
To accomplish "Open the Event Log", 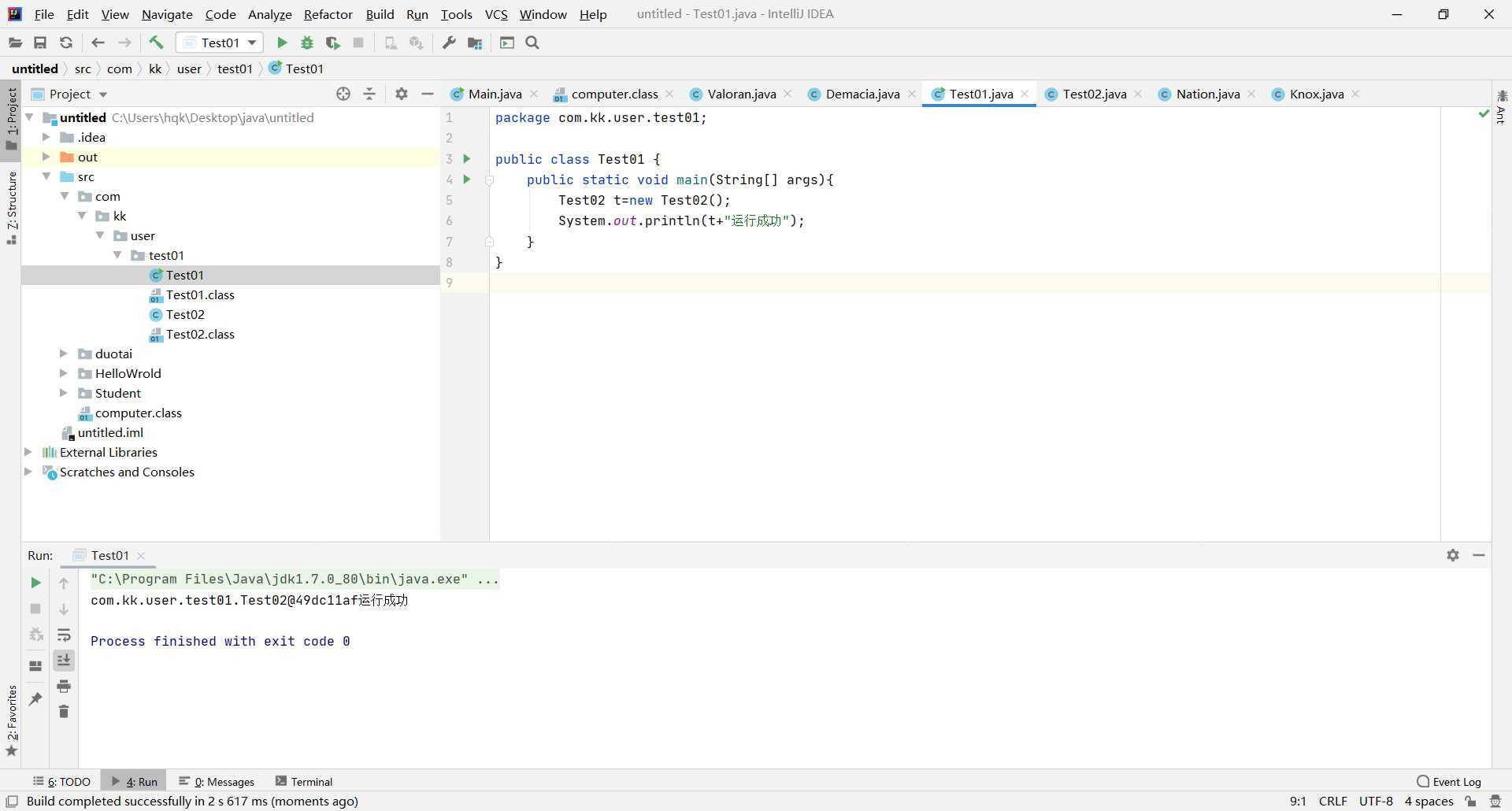I will (1449, 782).
